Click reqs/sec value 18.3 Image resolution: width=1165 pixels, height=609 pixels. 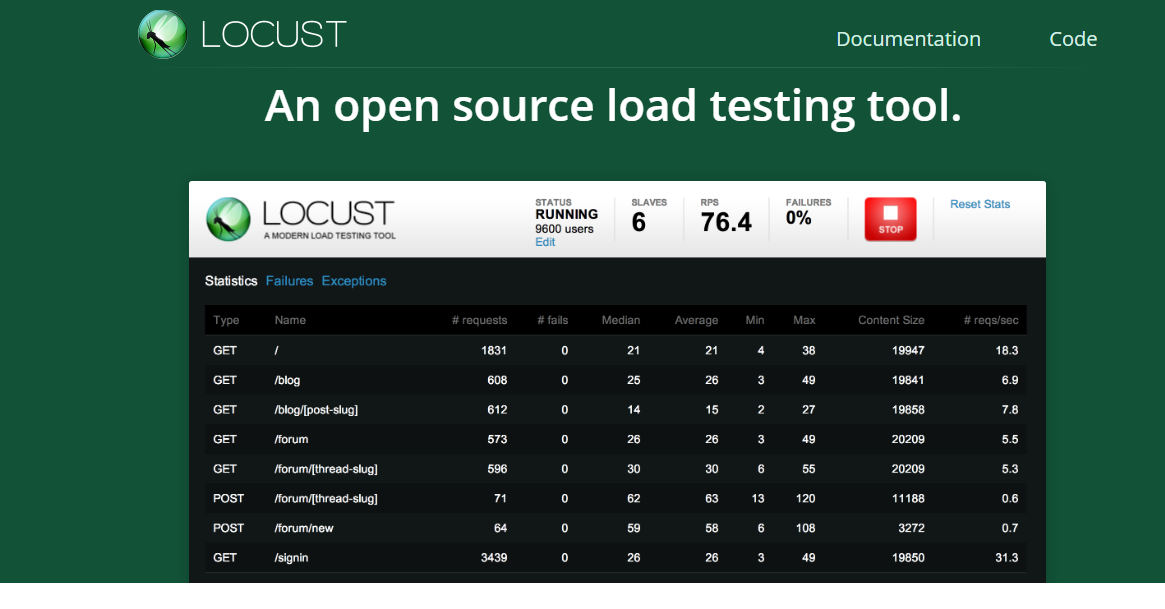[x=1007, y=351]
